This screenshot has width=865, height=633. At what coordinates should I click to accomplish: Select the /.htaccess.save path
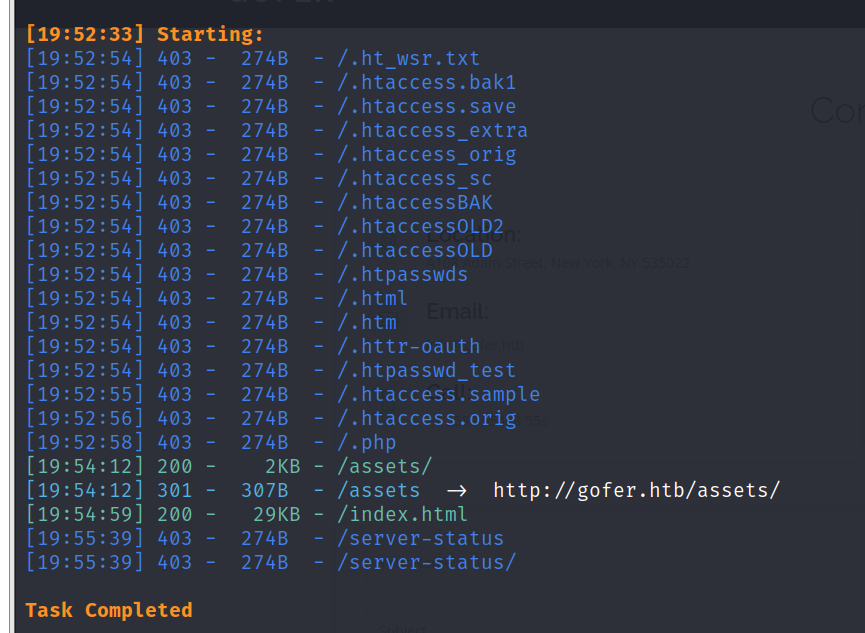pyautogui.click(x=426, y=107)
